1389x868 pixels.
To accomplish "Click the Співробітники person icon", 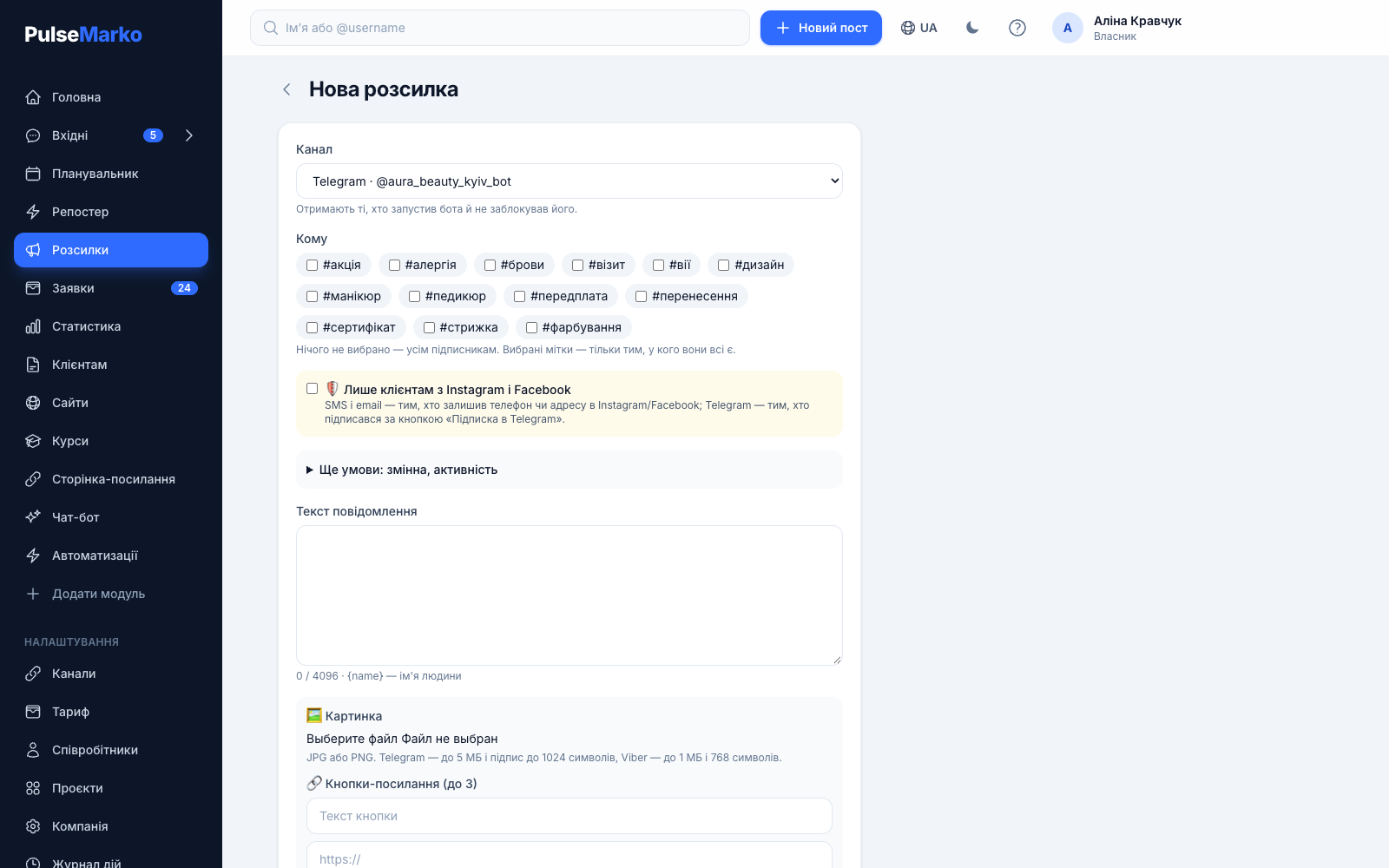I will point(33,750).
